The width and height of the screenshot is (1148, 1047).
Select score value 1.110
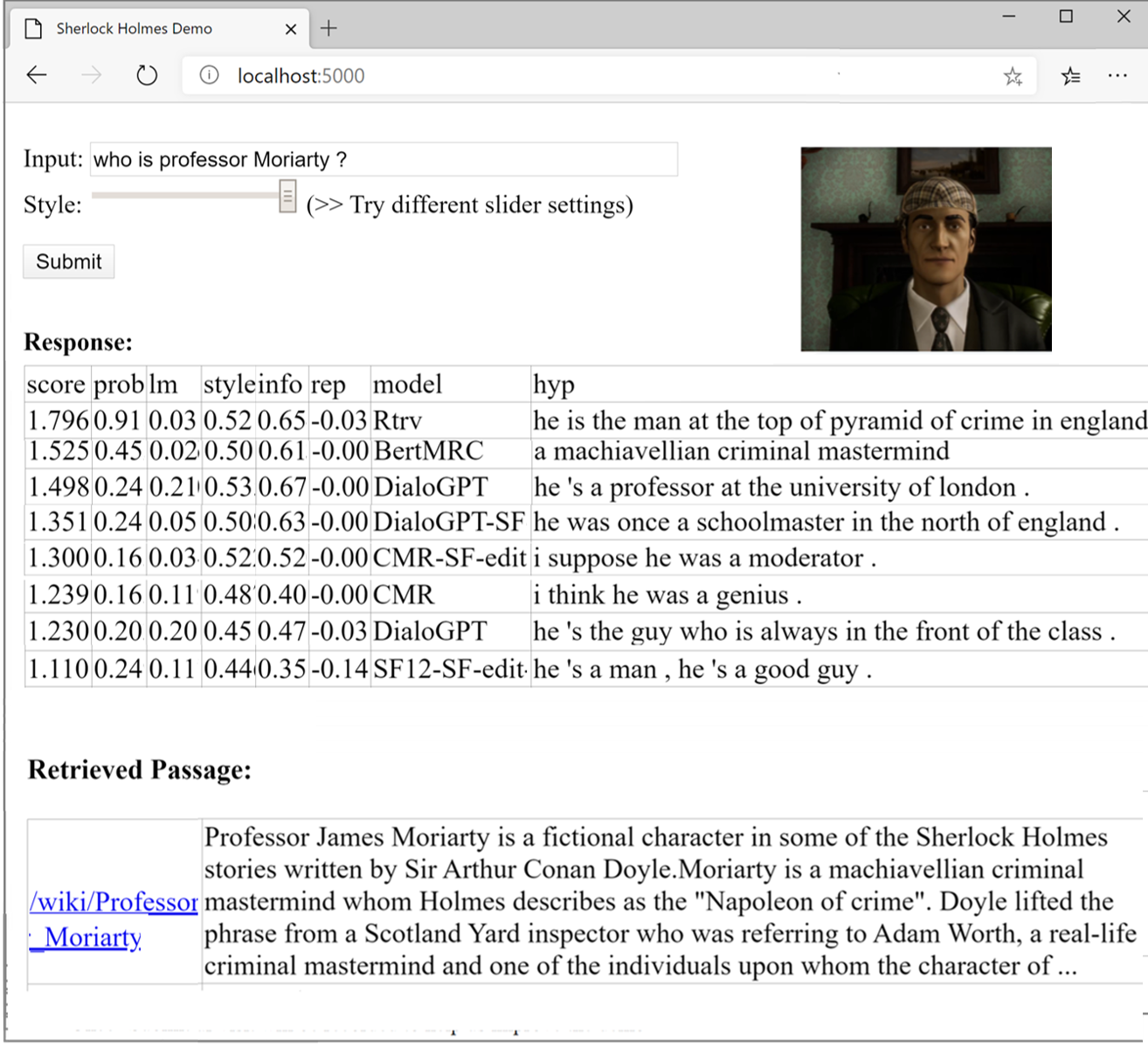(58, 669)
